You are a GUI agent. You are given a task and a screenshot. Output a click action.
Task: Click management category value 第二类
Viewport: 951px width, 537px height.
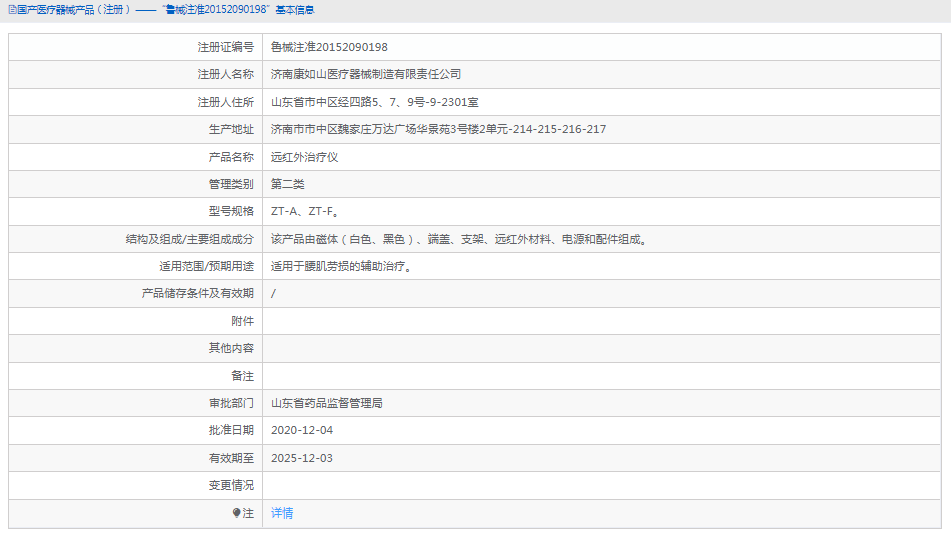click(287, 184)
